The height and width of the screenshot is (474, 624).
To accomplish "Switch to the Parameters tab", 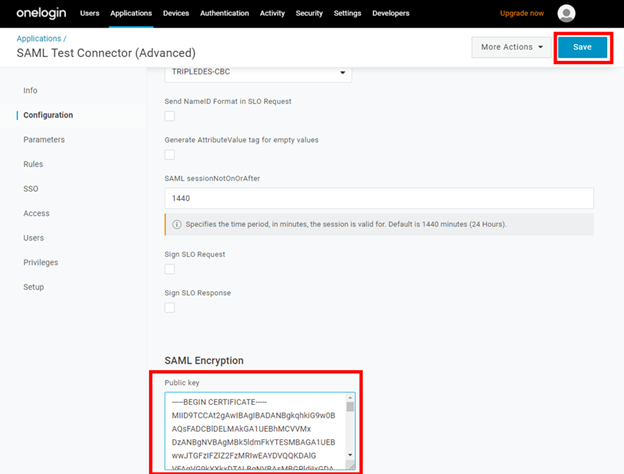I will pyautogui.click(x=46, y=140).
